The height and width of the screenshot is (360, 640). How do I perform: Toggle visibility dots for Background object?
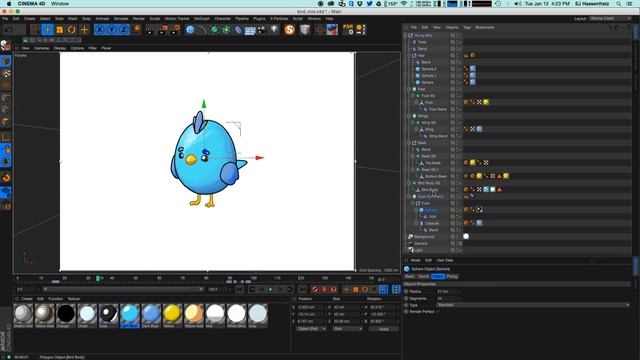[458, 237]
